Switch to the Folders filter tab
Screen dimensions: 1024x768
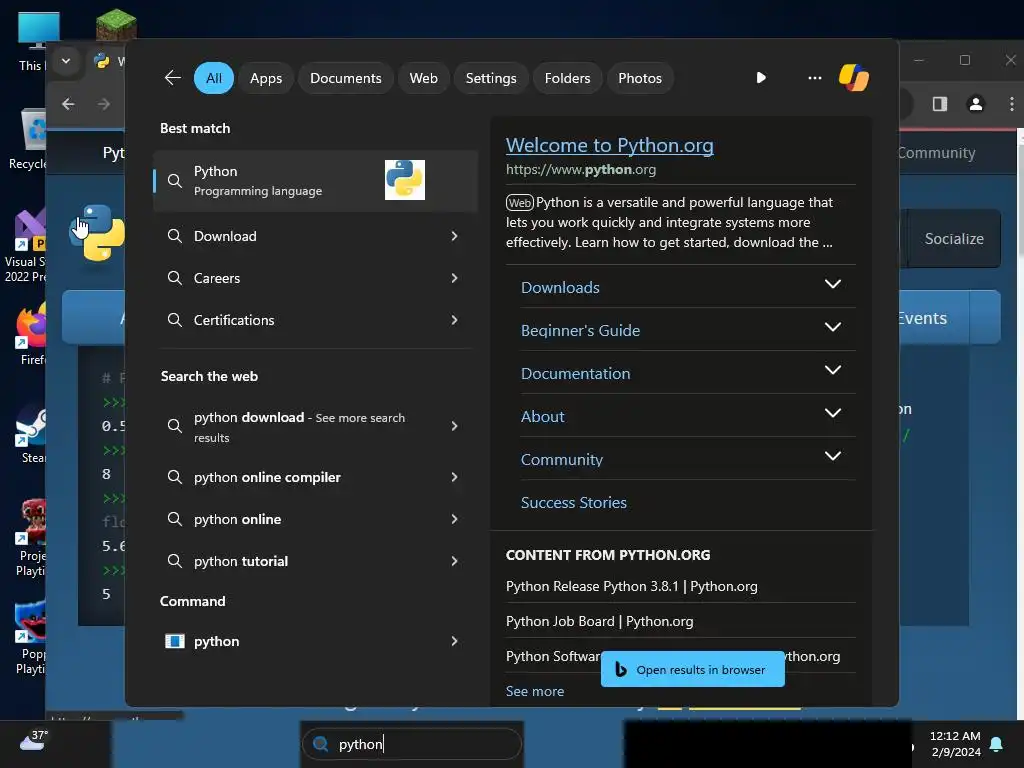pos(567,78)
